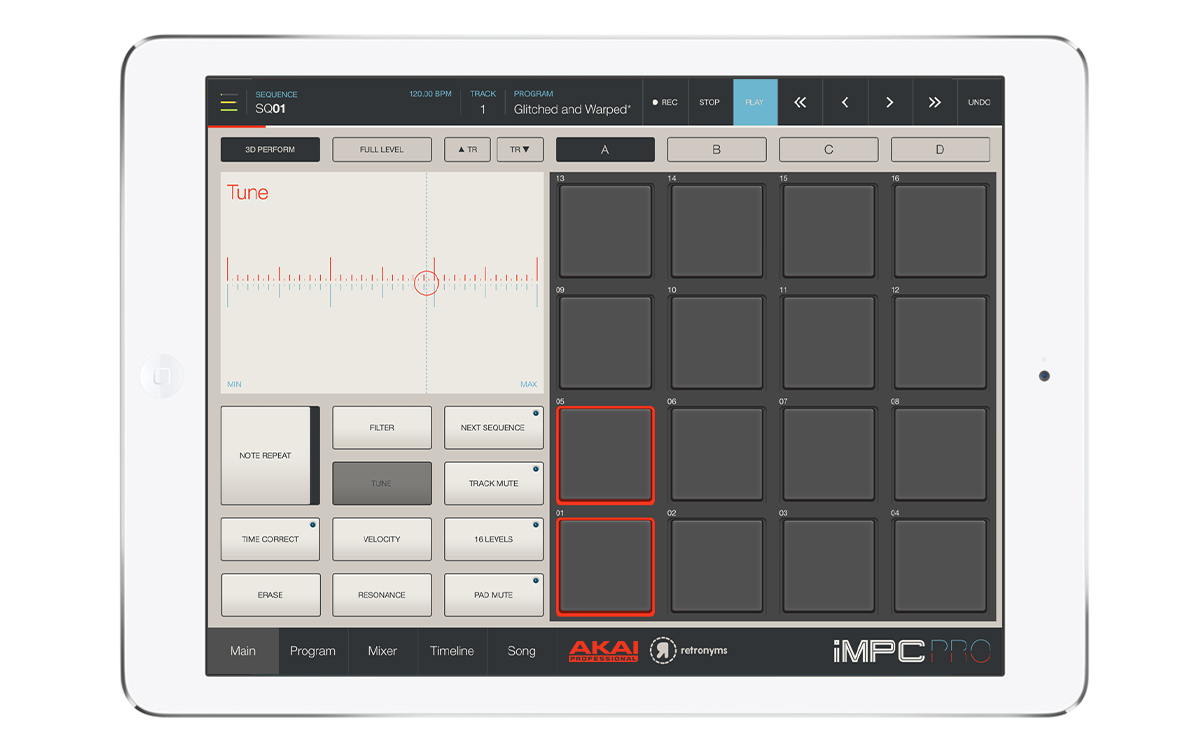
Task: Step back with the single left arrow
Action: pyautogui.click(x=845, y=102)
